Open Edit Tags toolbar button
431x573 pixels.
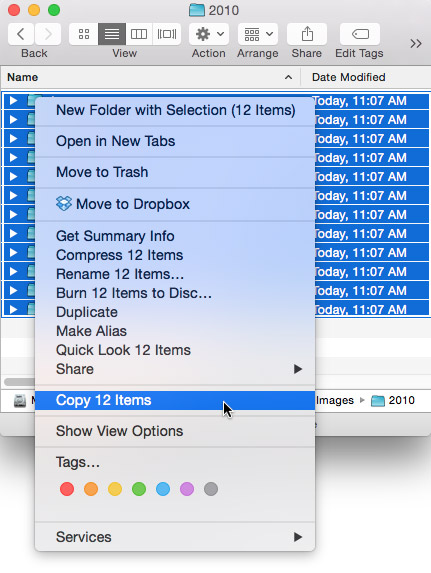tap(360, 34)
